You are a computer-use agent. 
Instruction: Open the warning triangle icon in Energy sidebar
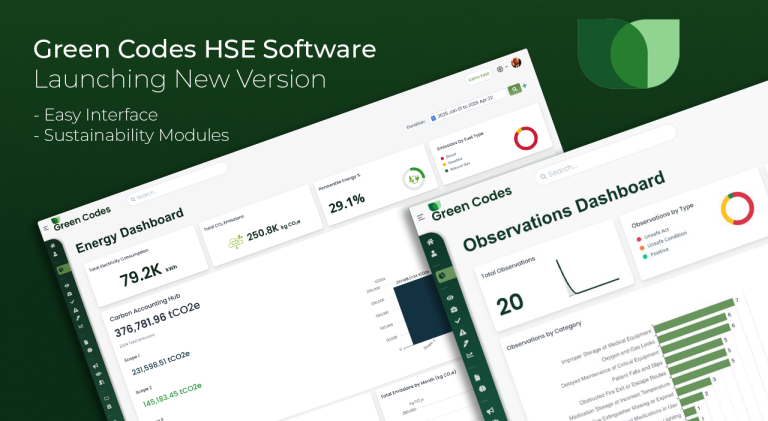[75, 310]
